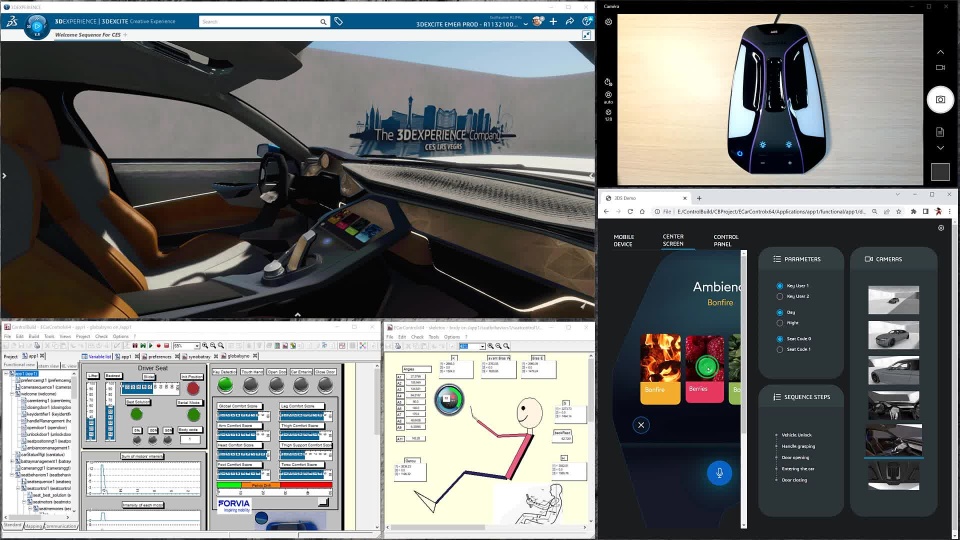This screenshot has width=960, height=540.
Task: Switch to the MOBILE DEVICE tab
Action: coord(623,241)
